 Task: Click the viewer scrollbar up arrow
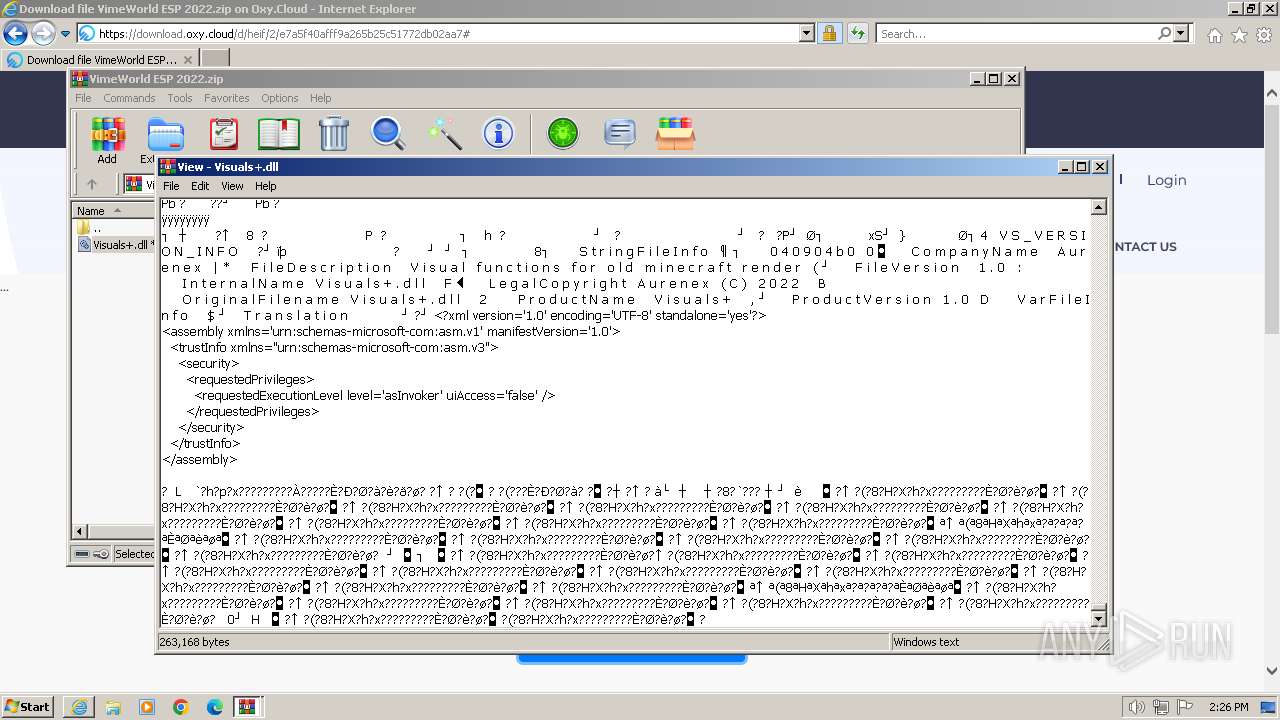point(1099,207)
